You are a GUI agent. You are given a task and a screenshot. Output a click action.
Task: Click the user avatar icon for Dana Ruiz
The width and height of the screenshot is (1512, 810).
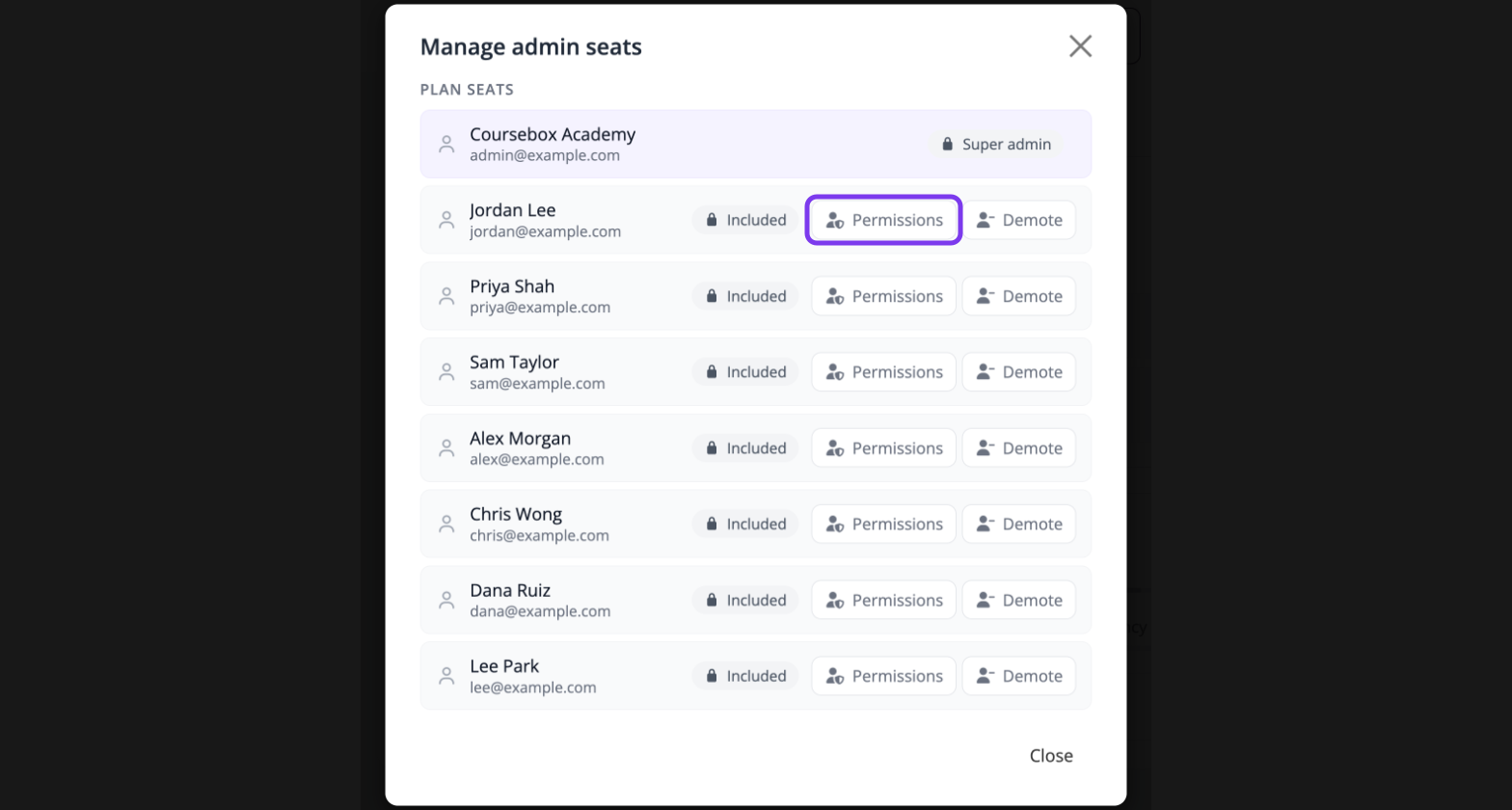(x=446, y=600)
